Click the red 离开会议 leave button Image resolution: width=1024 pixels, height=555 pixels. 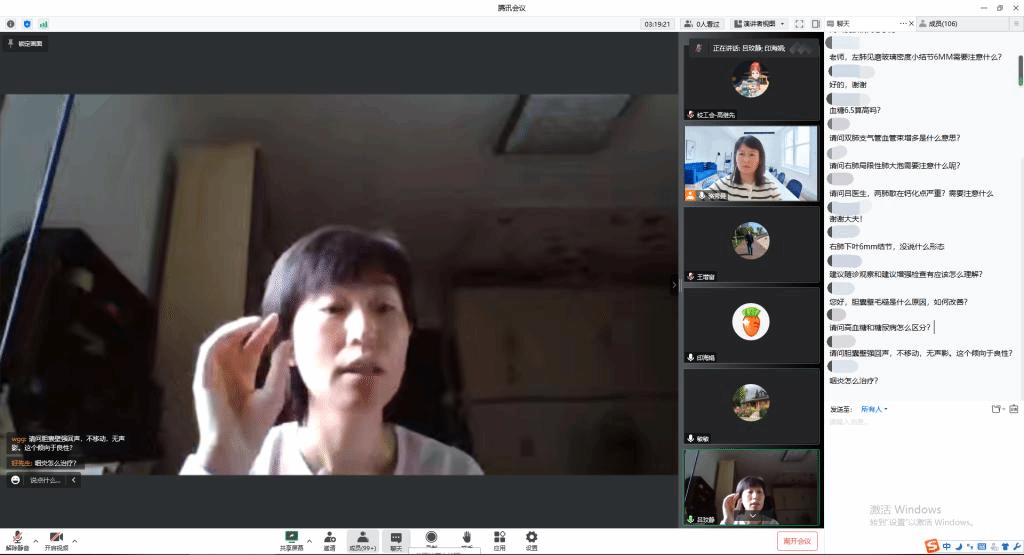(796, 541)
